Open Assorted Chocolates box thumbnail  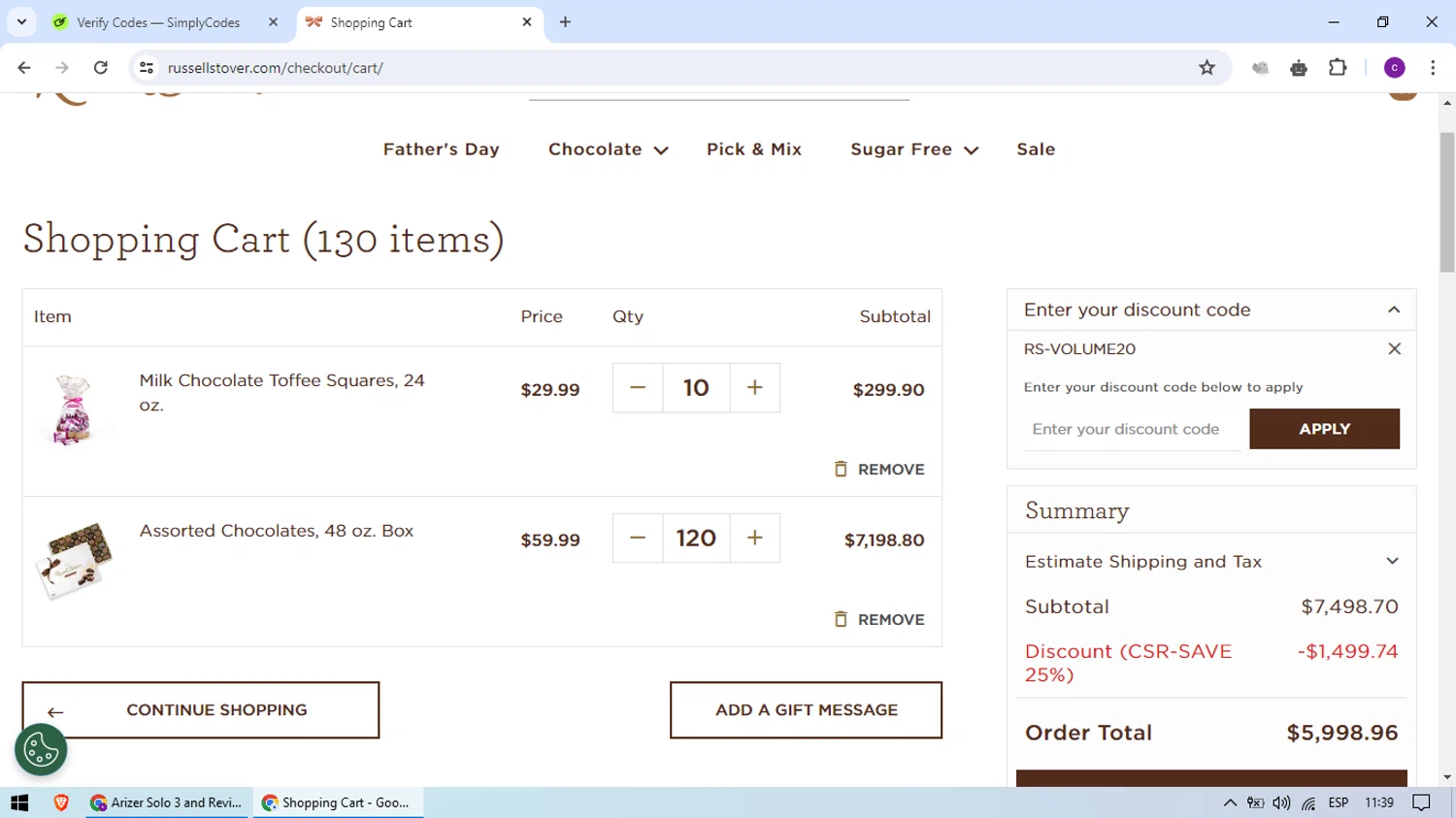[x=74, y=561]
